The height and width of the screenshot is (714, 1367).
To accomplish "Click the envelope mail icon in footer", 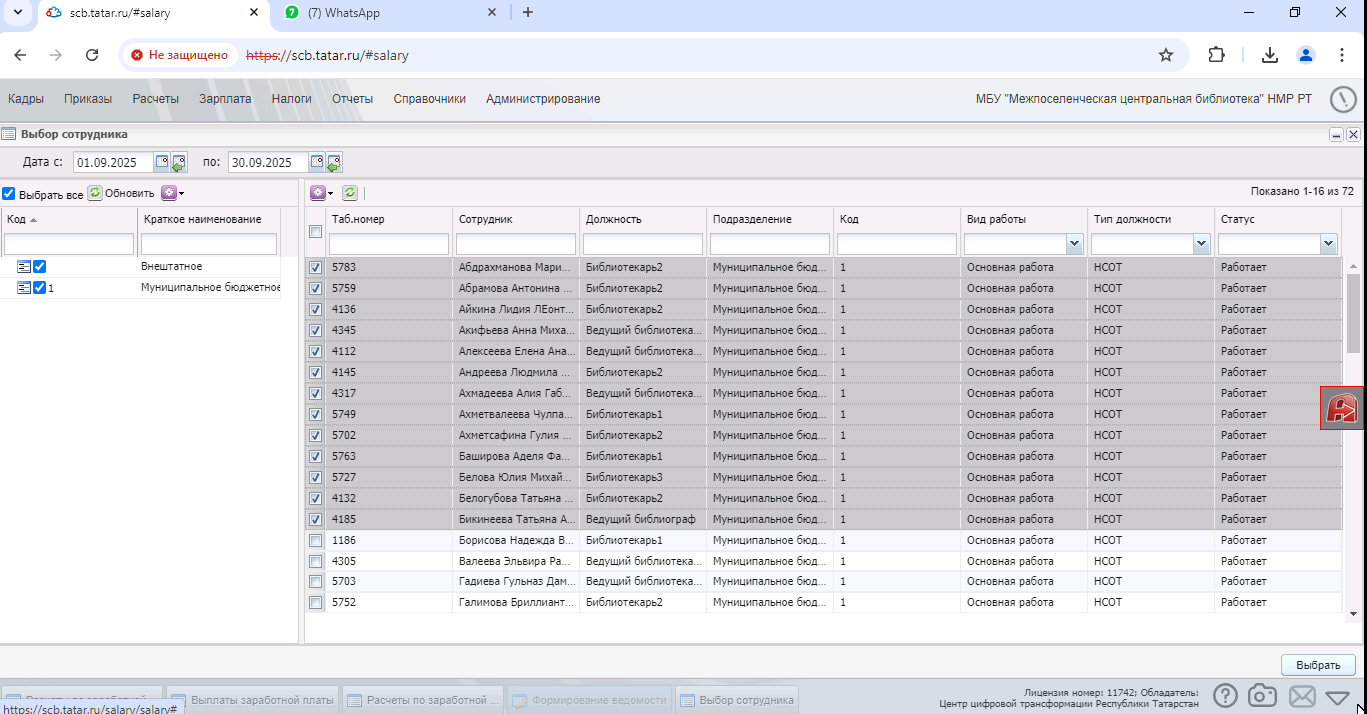I will 1301,695.
